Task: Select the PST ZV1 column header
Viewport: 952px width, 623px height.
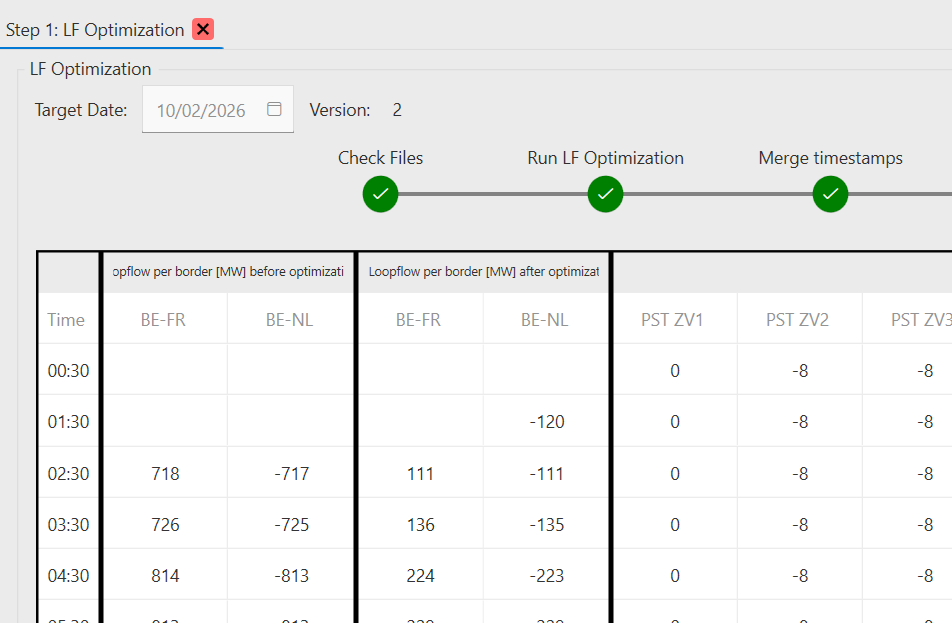Action: click(x=673, y=320)
